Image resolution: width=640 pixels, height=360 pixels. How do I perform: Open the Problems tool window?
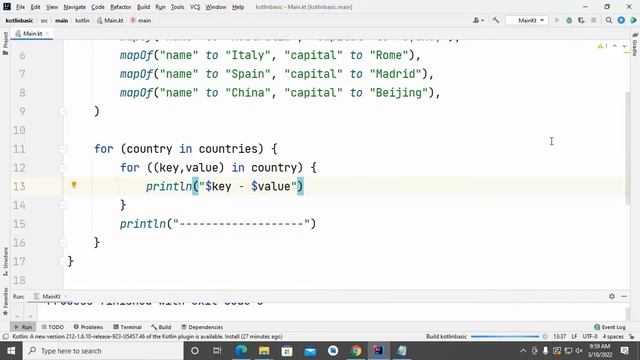tap(88, 327)
